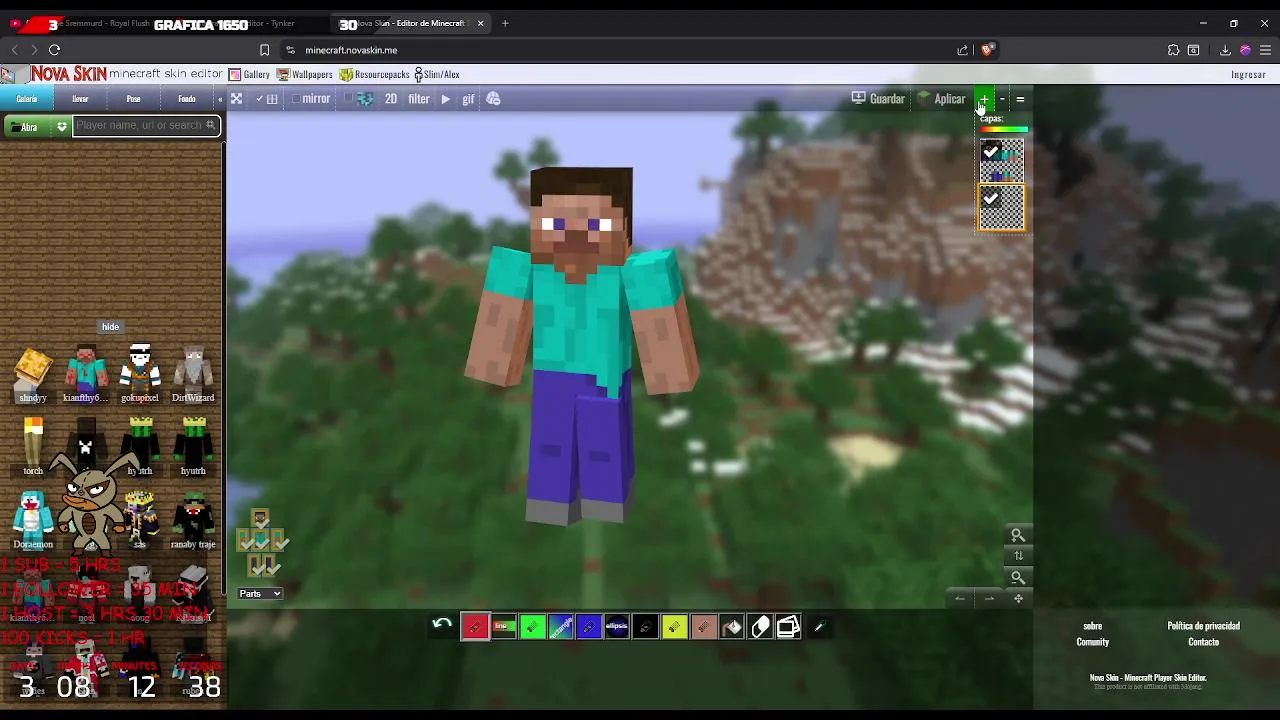Image resolution: width=1280 pixels, height=720 pixels.
Task: Select the ranaby traje skin thumbnail
Action: coord(193,520)
